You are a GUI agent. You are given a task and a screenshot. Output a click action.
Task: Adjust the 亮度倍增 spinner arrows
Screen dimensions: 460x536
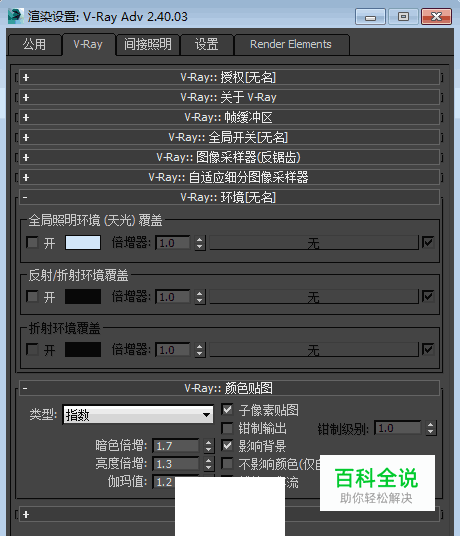[x=208, y=464]
